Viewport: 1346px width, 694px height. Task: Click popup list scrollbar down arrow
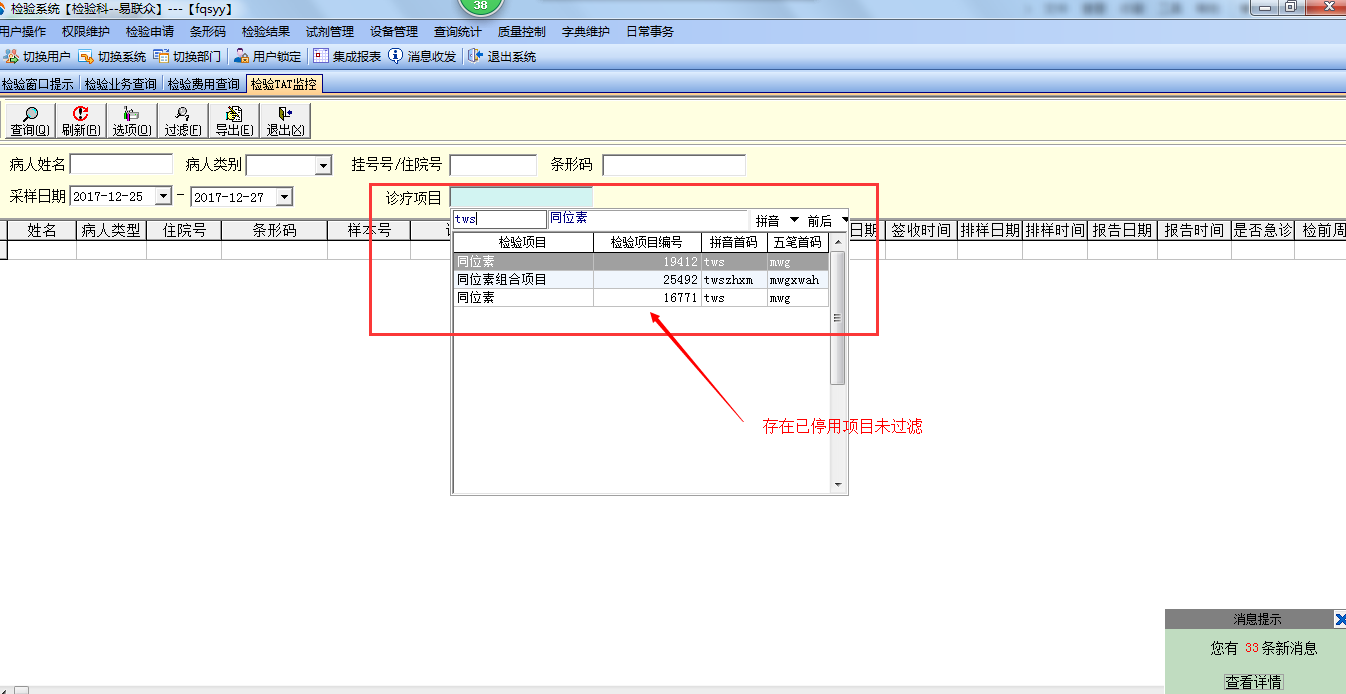click(838, 485)
